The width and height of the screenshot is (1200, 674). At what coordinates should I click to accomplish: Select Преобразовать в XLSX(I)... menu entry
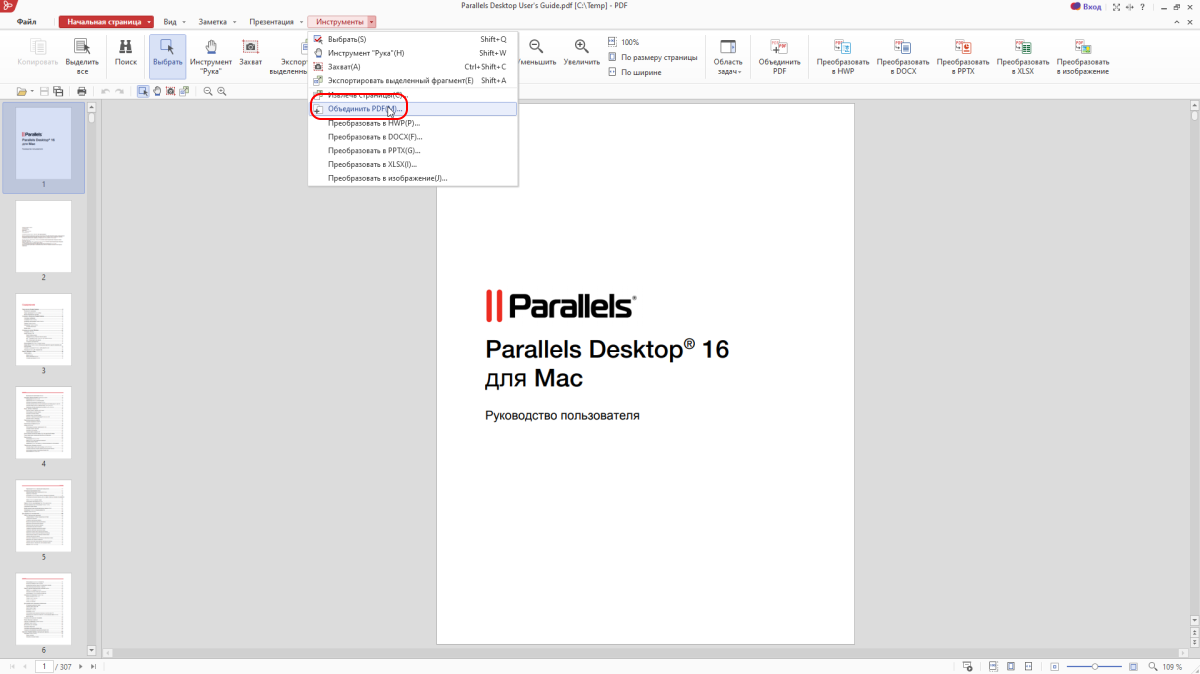click(x=413, y=164)
